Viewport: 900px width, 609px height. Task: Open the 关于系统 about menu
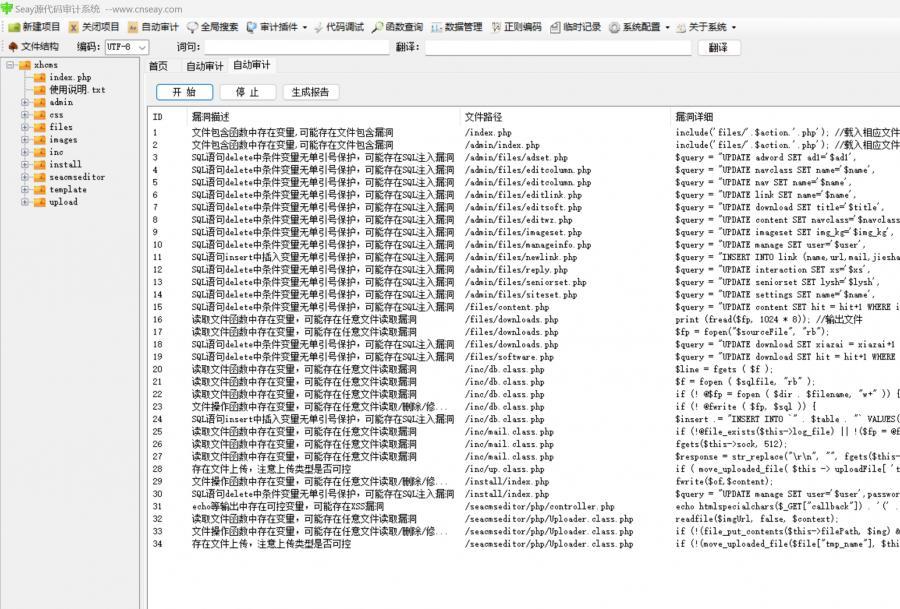click(706, 27)
